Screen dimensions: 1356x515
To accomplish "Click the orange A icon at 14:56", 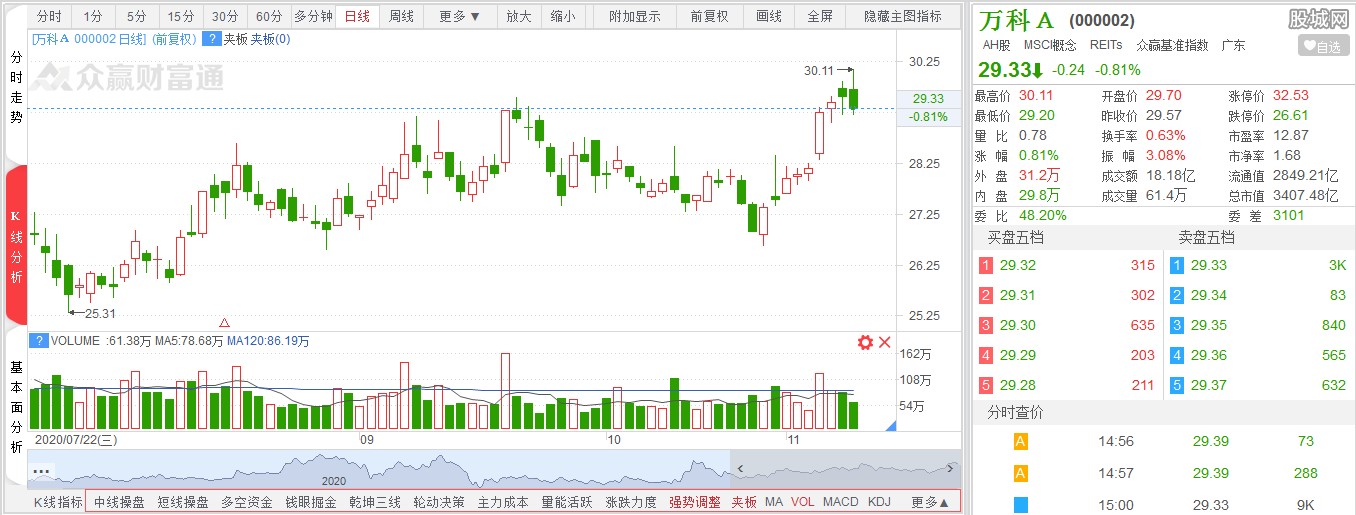I will (1021, 441).
